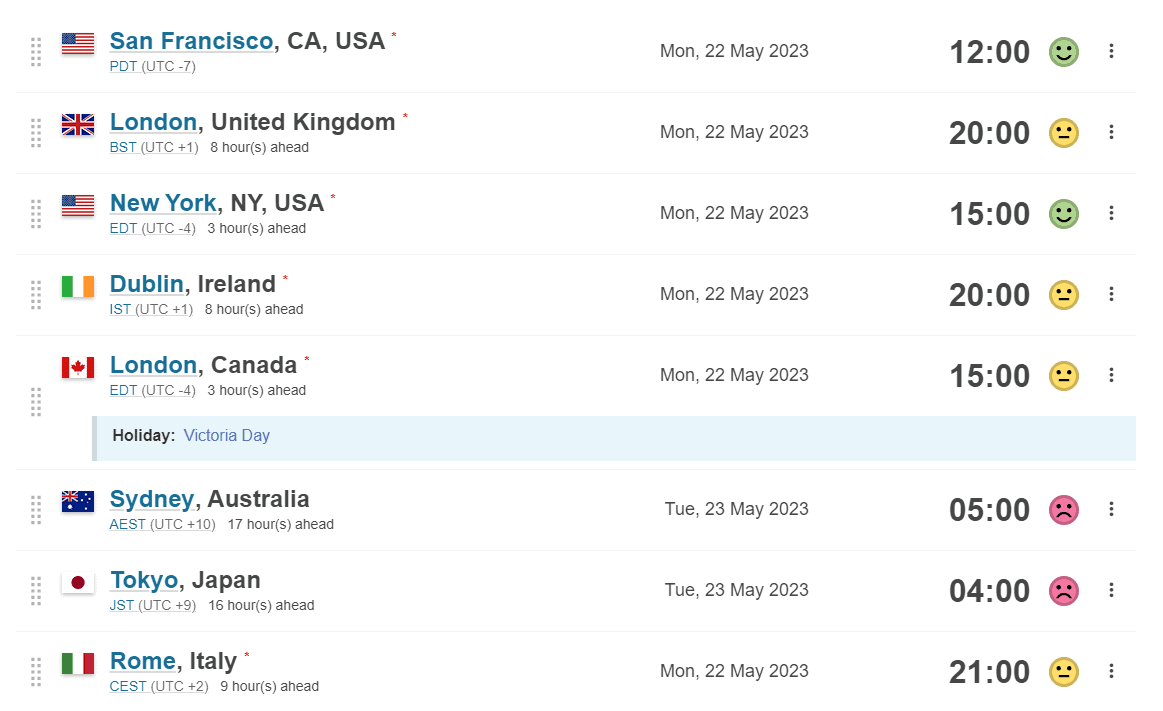
Task: Open the Victoria Day holiday link
Action: 226,436
